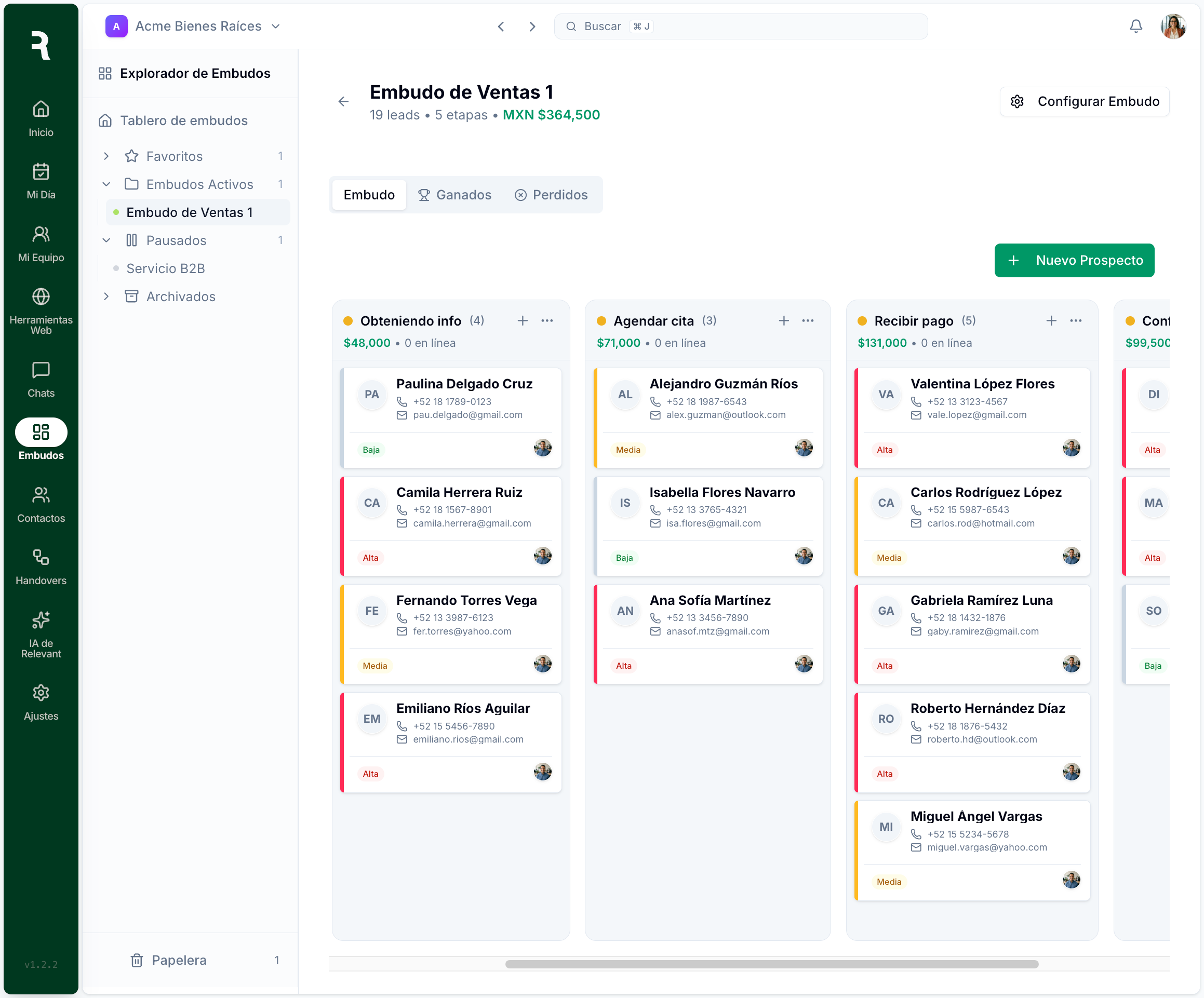Open IA de Relevant
This screenshot has height=998, width=1204.
click(x=40, y=633)
